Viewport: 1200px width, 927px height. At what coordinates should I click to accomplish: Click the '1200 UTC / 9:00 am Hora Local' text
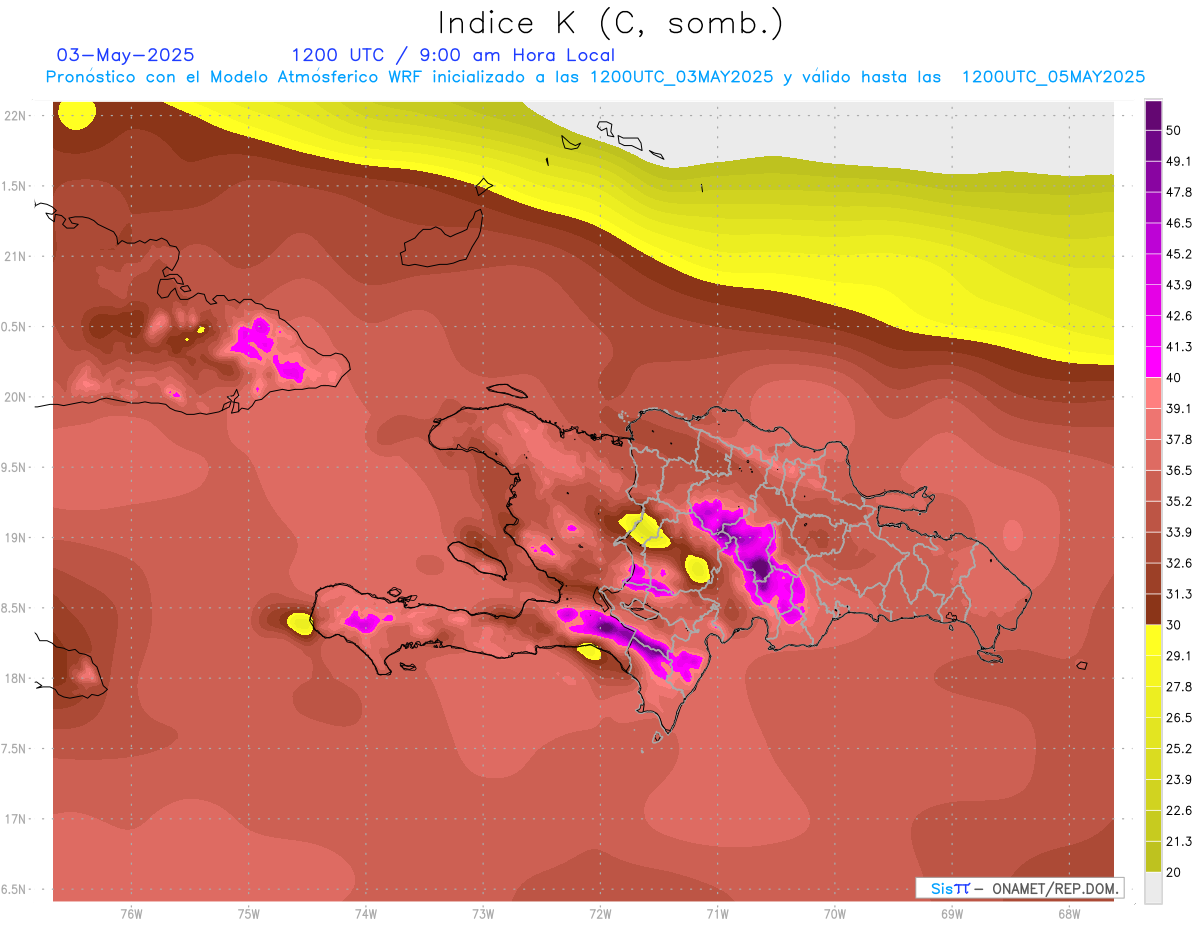pos(453,55)
